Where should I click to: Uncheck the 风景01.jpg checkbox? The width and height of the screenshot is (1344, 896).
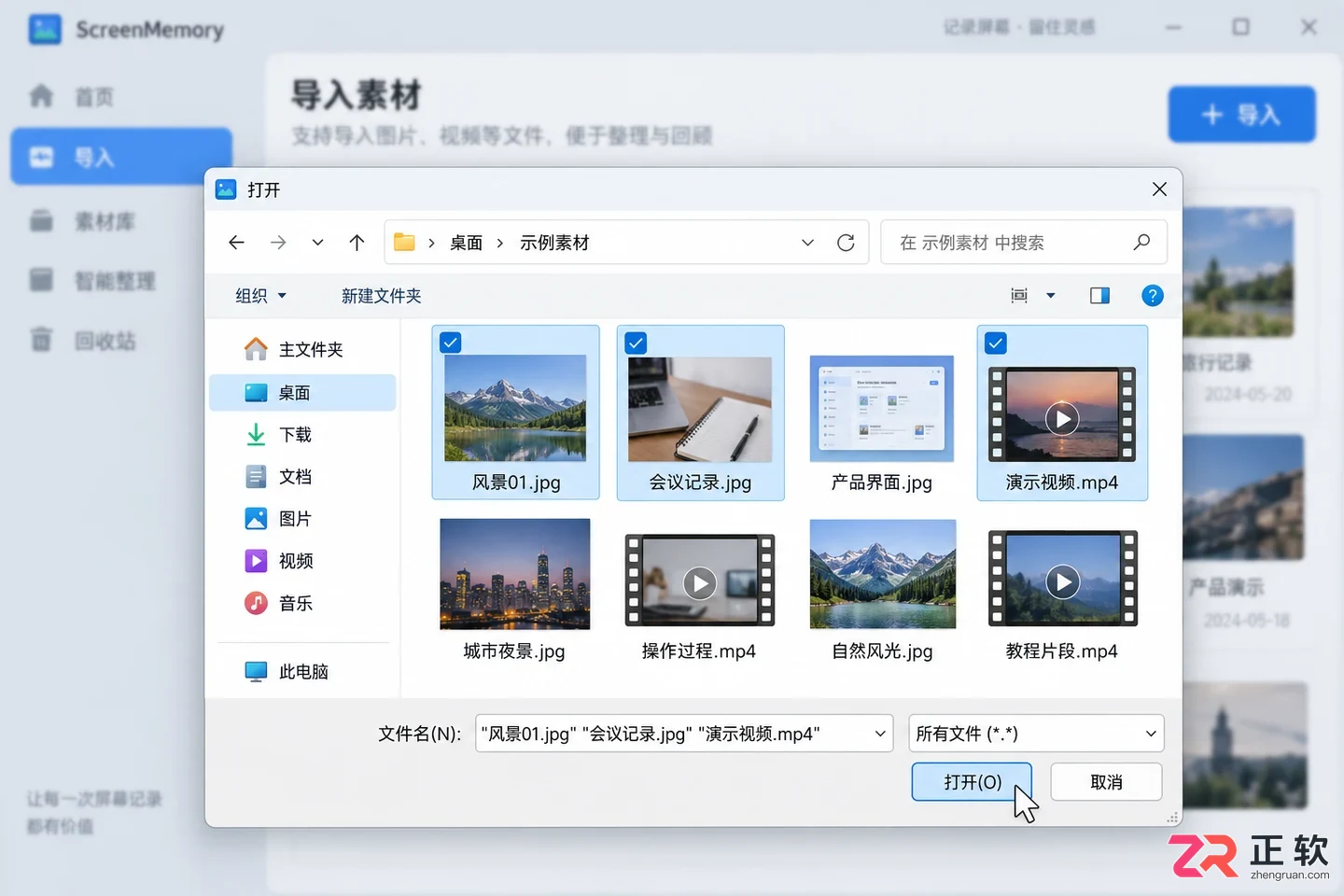click(x=451, y=343)
